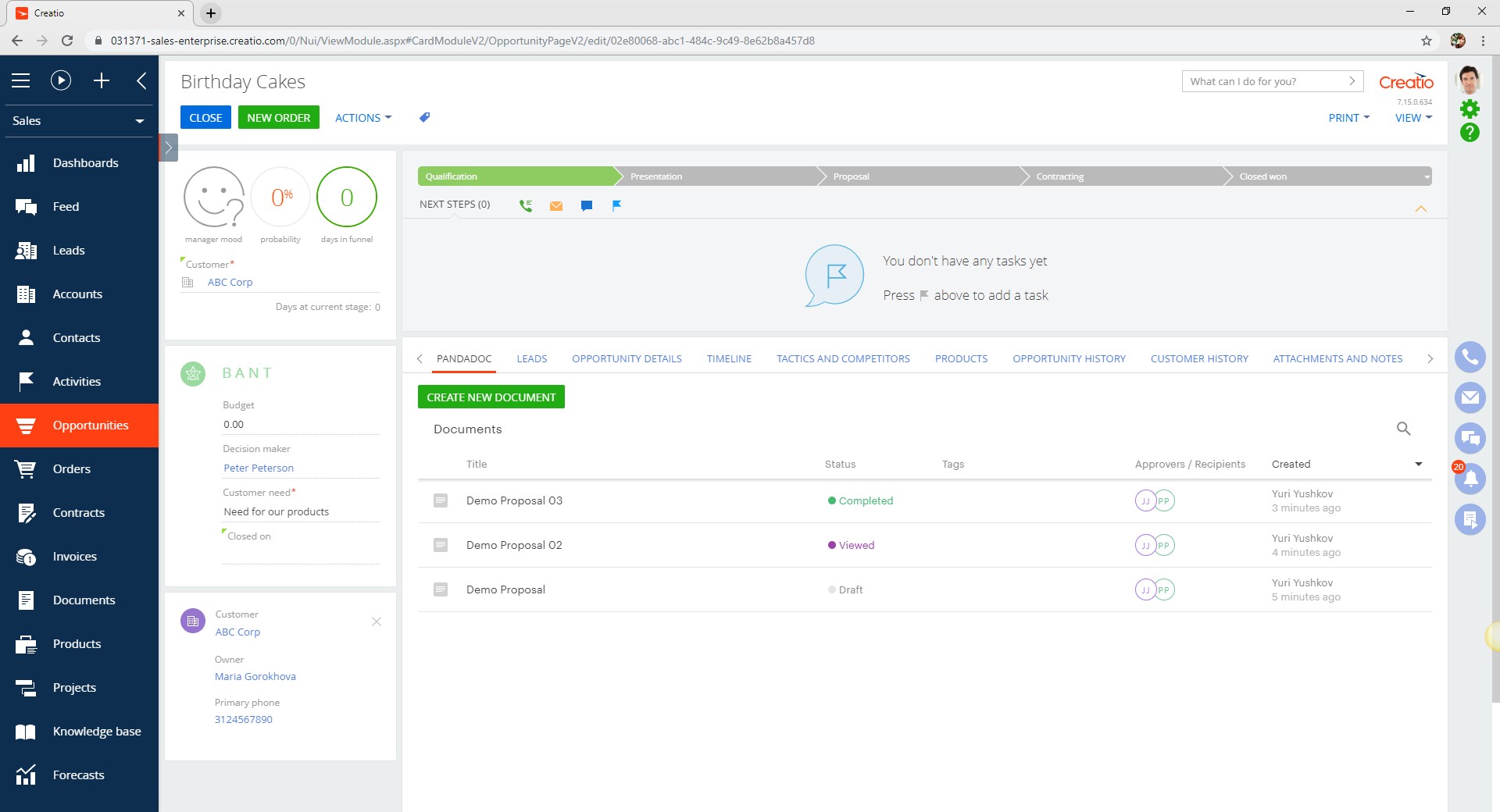Open the notifications bell in right panel

(x=1470, y=478)
